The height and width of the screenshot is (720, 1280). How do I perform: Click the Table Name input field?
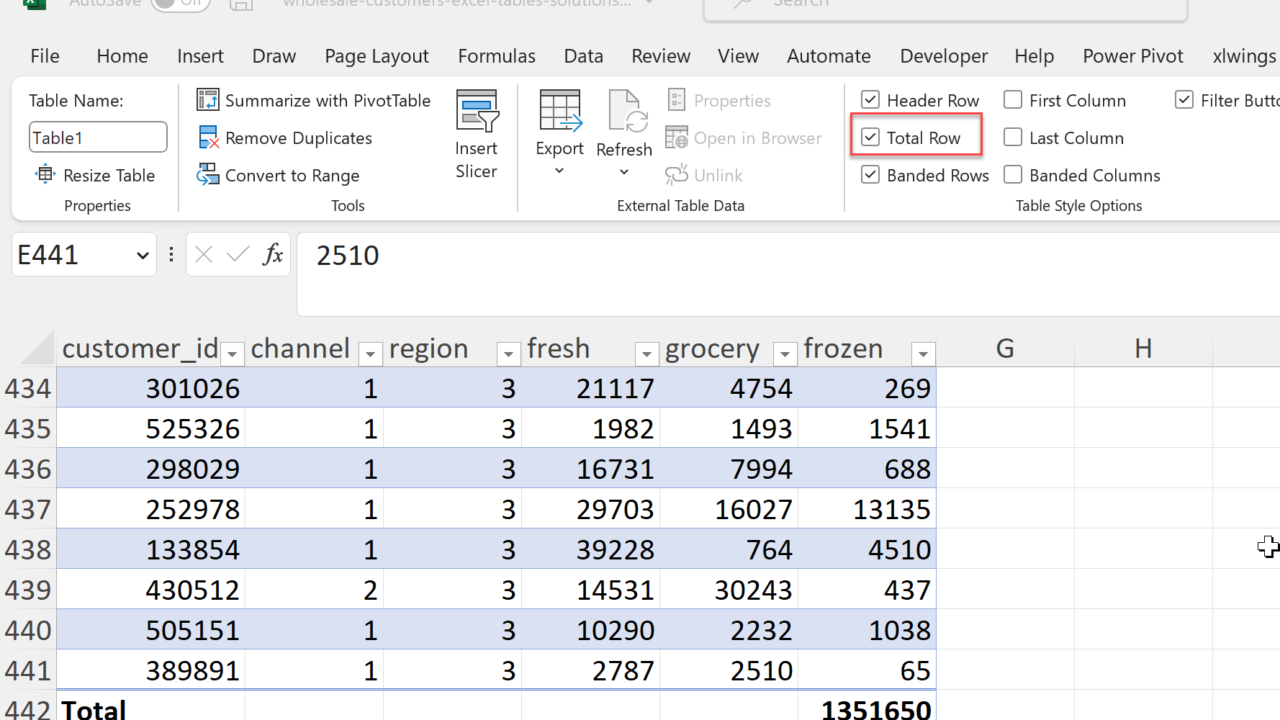coord(98,138)
